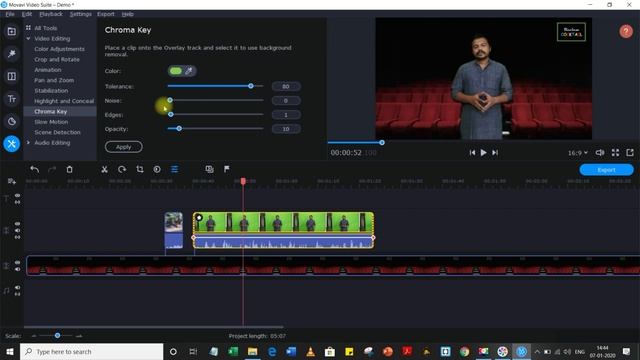Skip to next frame

[x=495, y=152]
